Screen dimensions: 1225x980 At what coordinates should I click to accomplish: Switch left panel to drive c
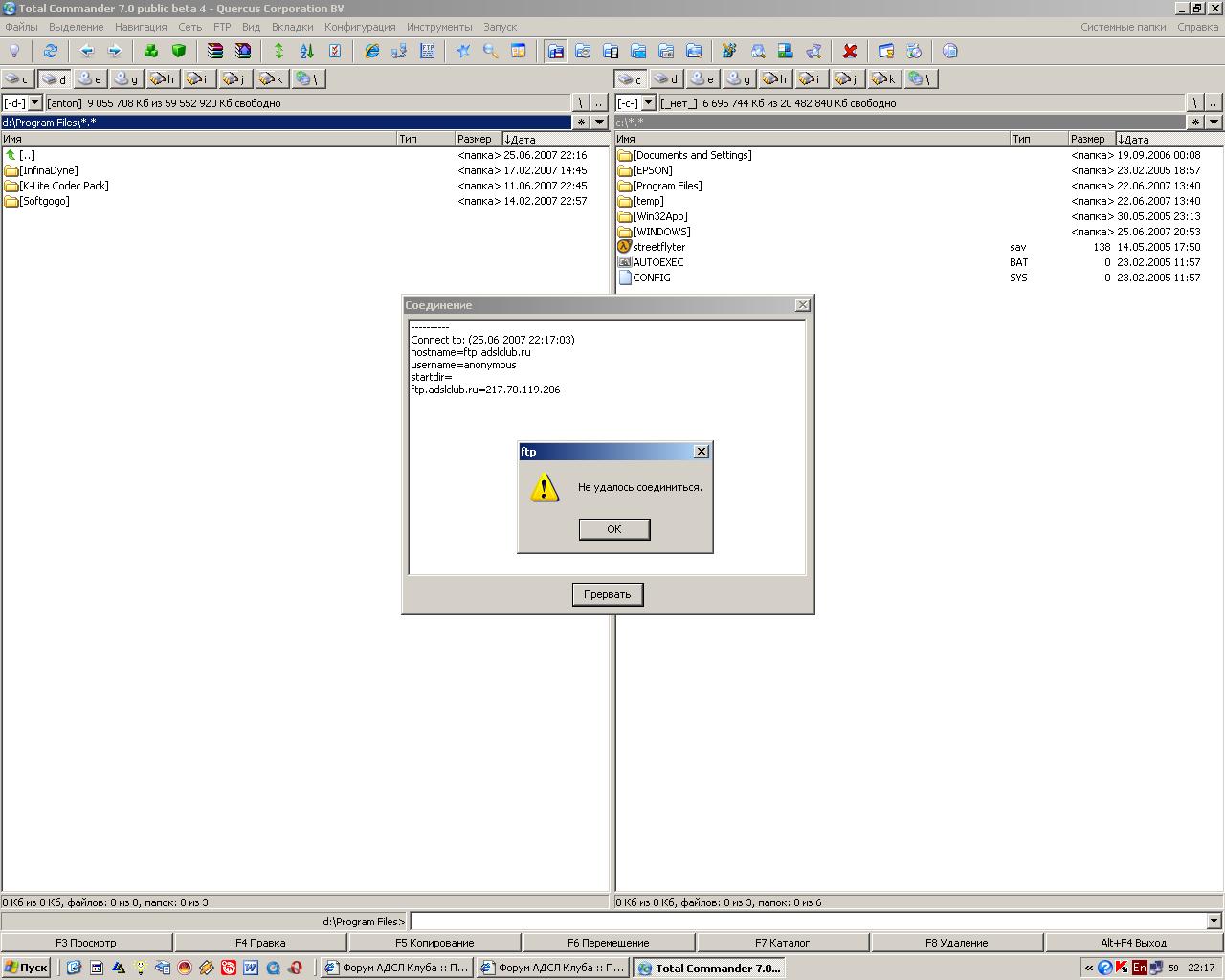(17, 78)
